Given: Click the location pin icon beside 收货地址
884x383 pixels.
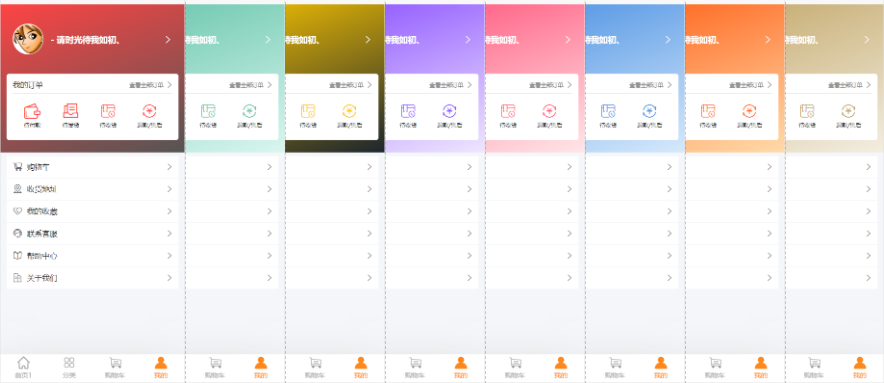Looking at the screenshot, I should coord(17,189).
